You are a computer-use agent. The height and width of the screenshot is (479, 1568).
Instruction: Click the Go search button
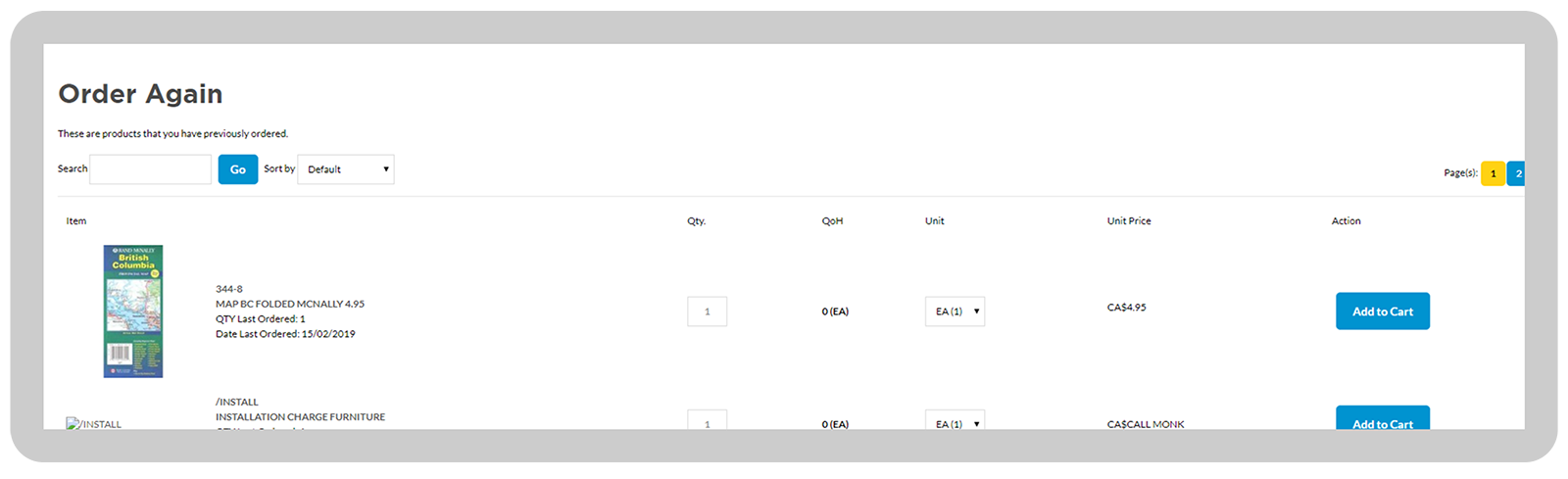pos(238,169)
